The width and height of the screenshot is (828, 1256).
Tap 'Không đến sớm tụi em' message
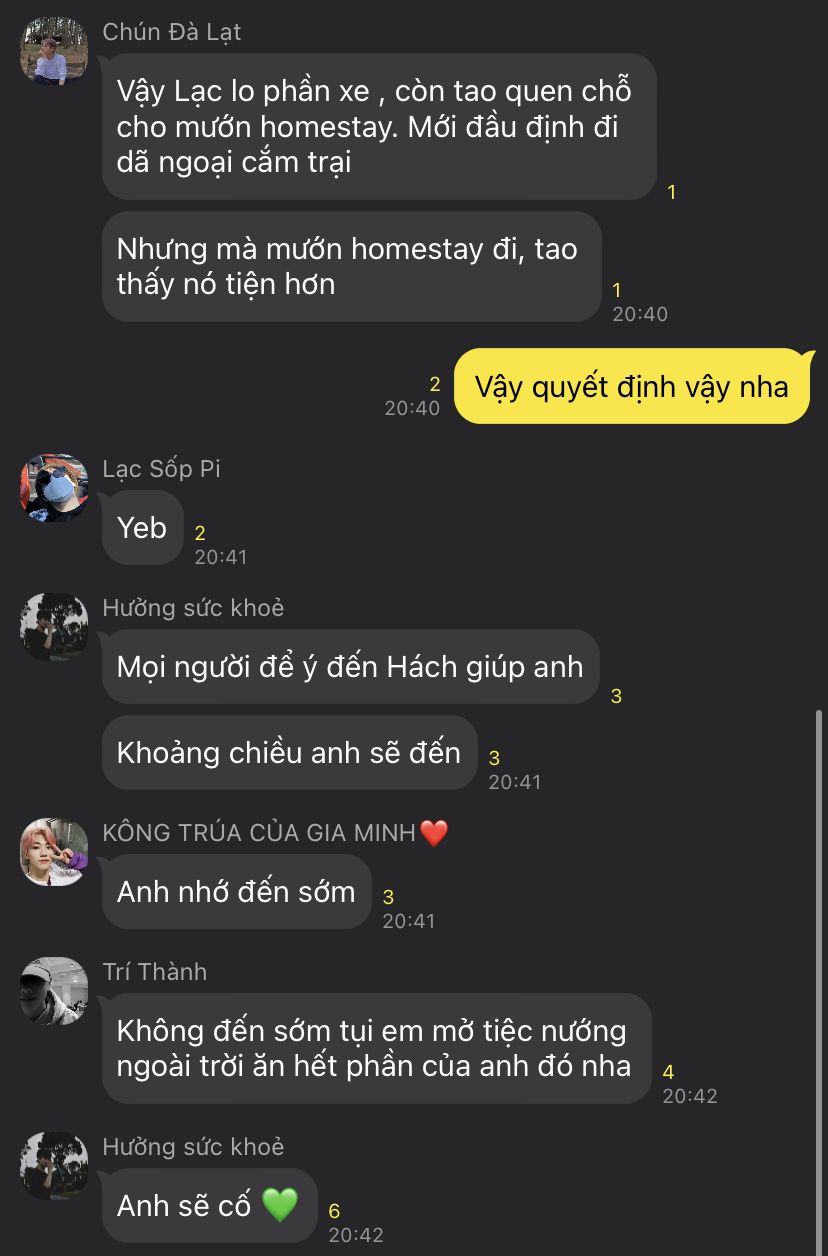(x=377, y=1048)
